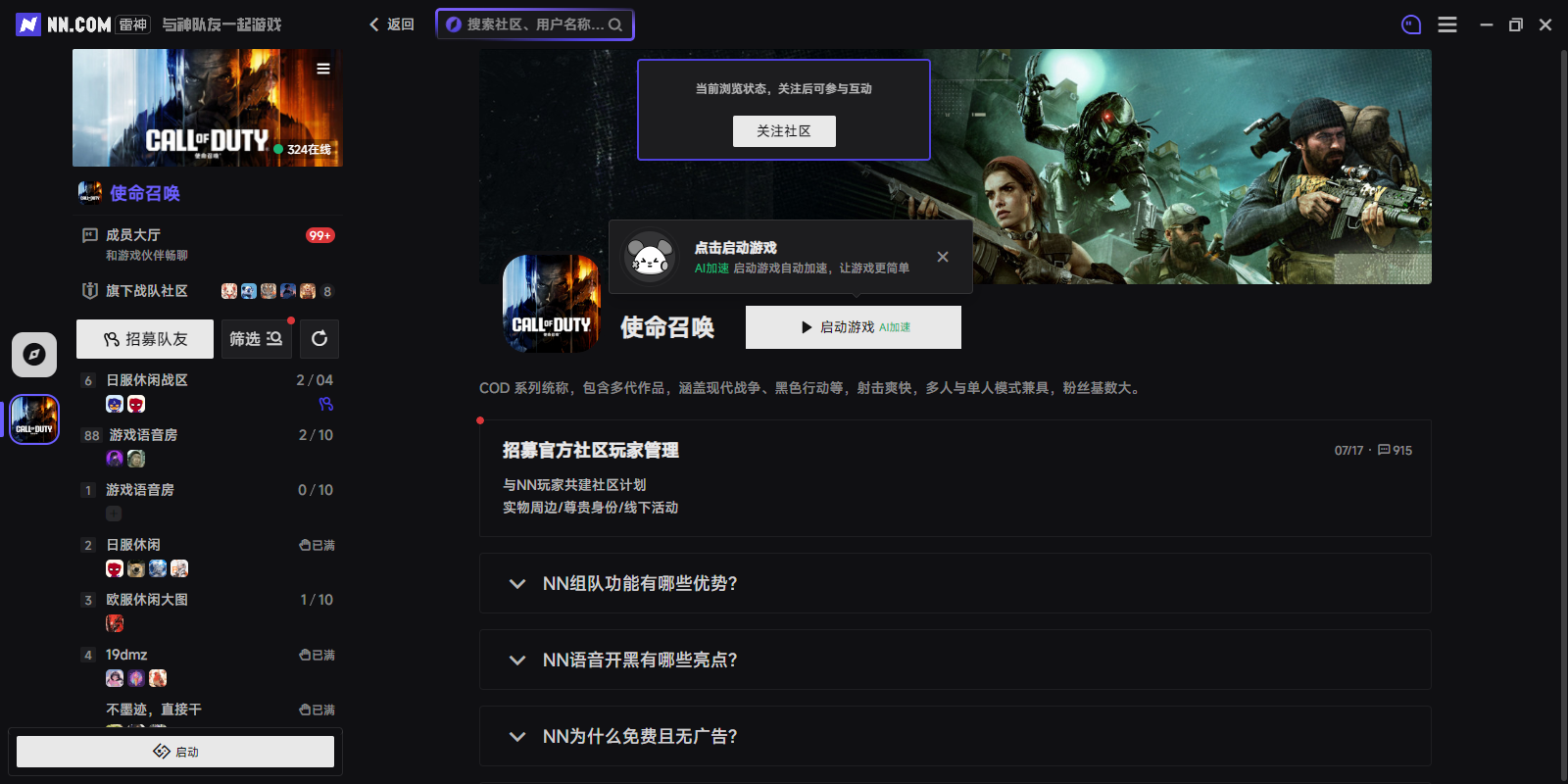
Task: Open the 19dmz room
Action: pyautogui.click(x=208, y=665)
